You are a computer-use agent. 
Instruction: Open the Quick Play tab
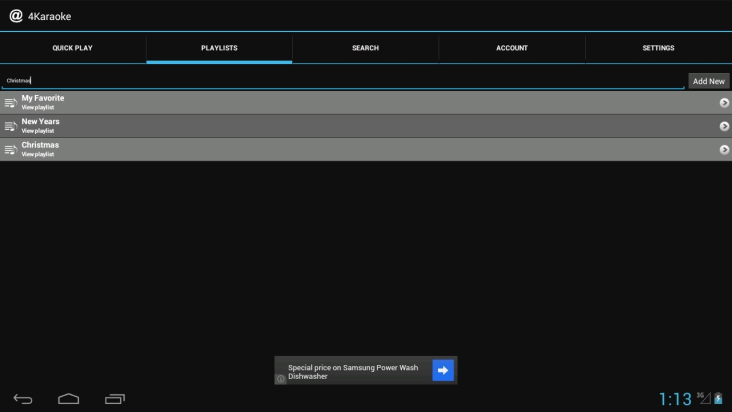pyautogui.click(x=72, y=48)
